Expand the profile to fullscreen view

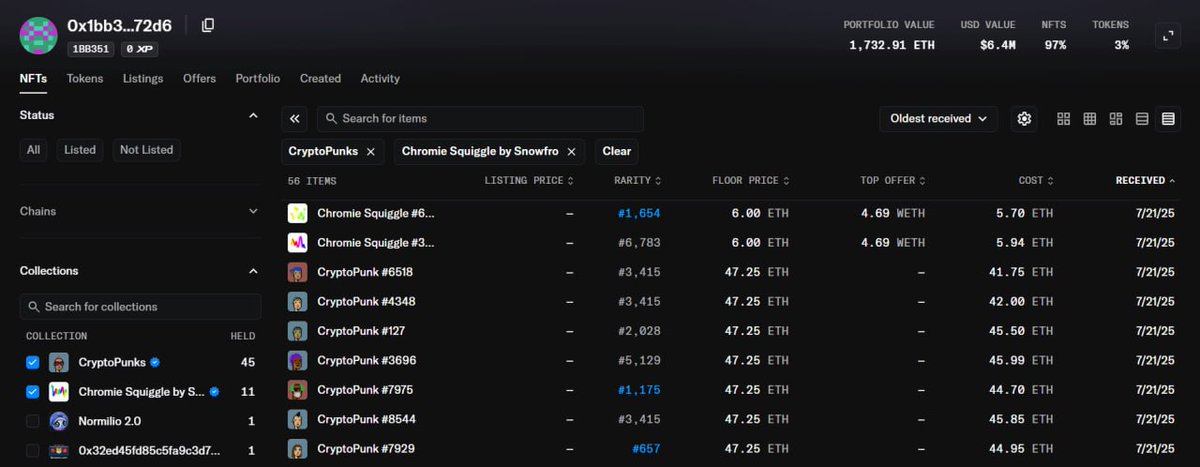click(1167, 35)
